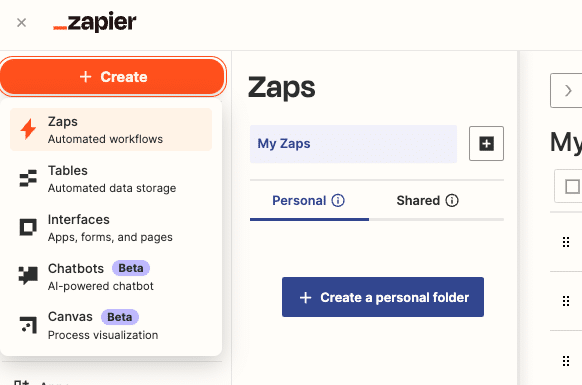Switch to the Personal tab

309,201
